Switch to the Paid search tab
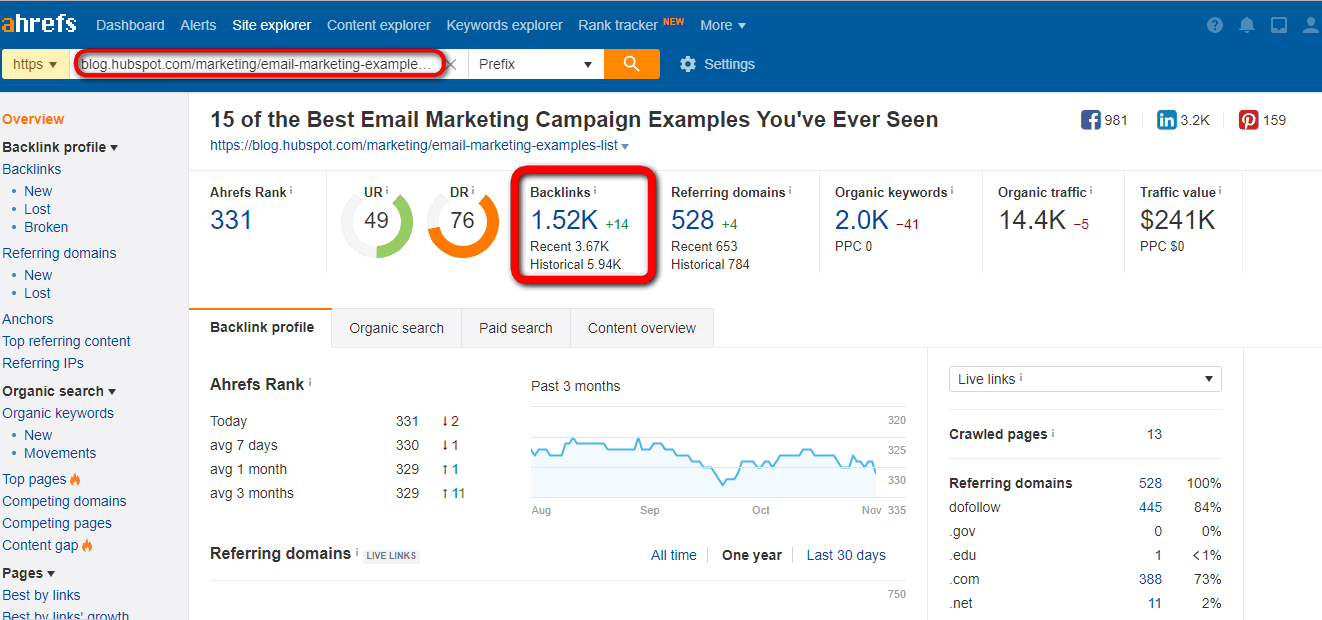The image size is (1322, 620). [x=516, y=328]
